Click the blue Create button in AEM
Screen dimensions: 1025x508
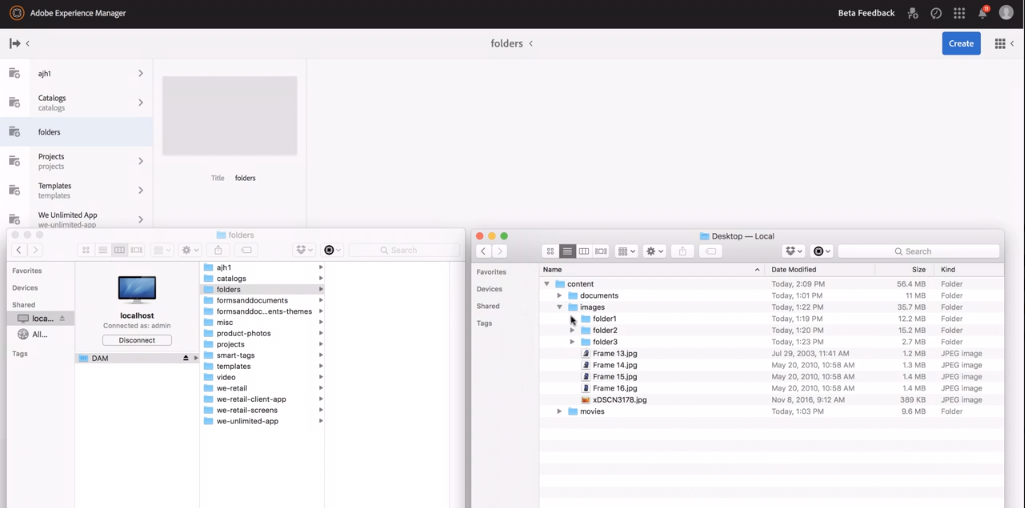coord(961,44)
